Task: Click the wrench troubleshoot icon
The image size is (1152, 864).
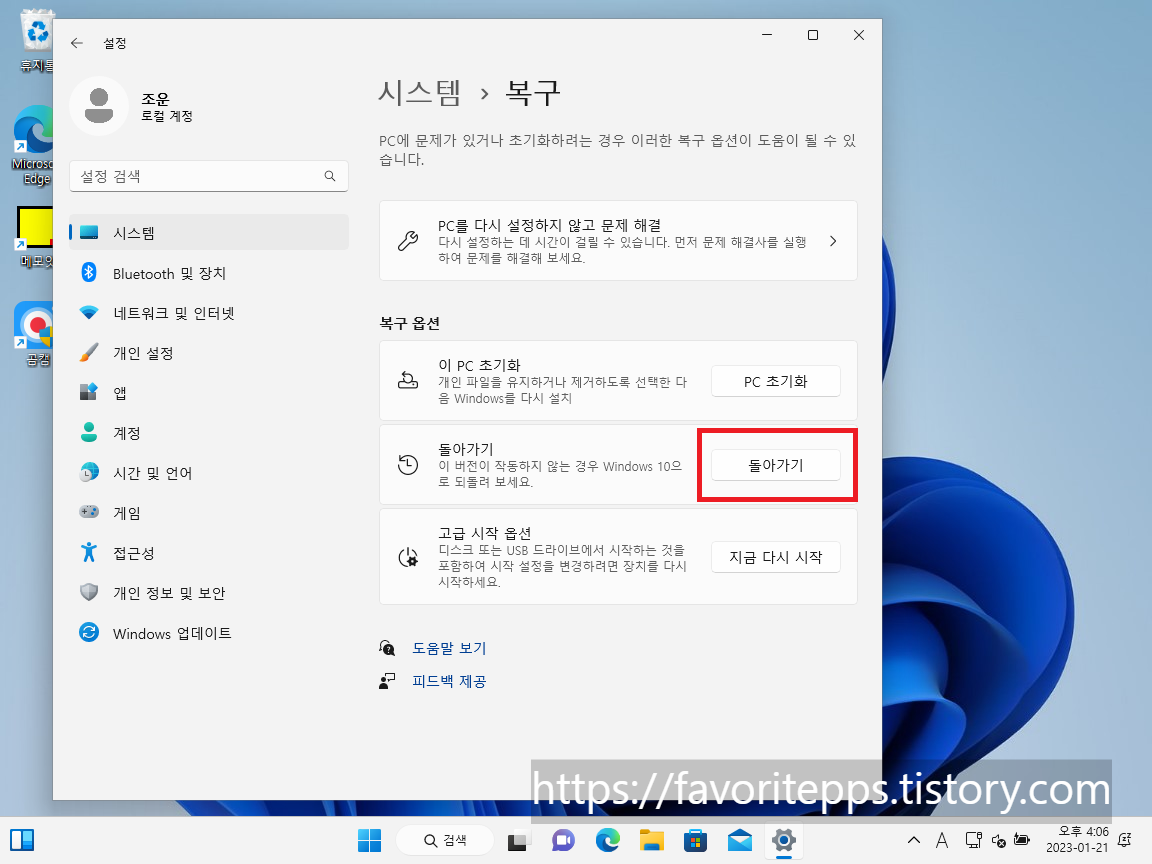Action: (x=408, y=241)
